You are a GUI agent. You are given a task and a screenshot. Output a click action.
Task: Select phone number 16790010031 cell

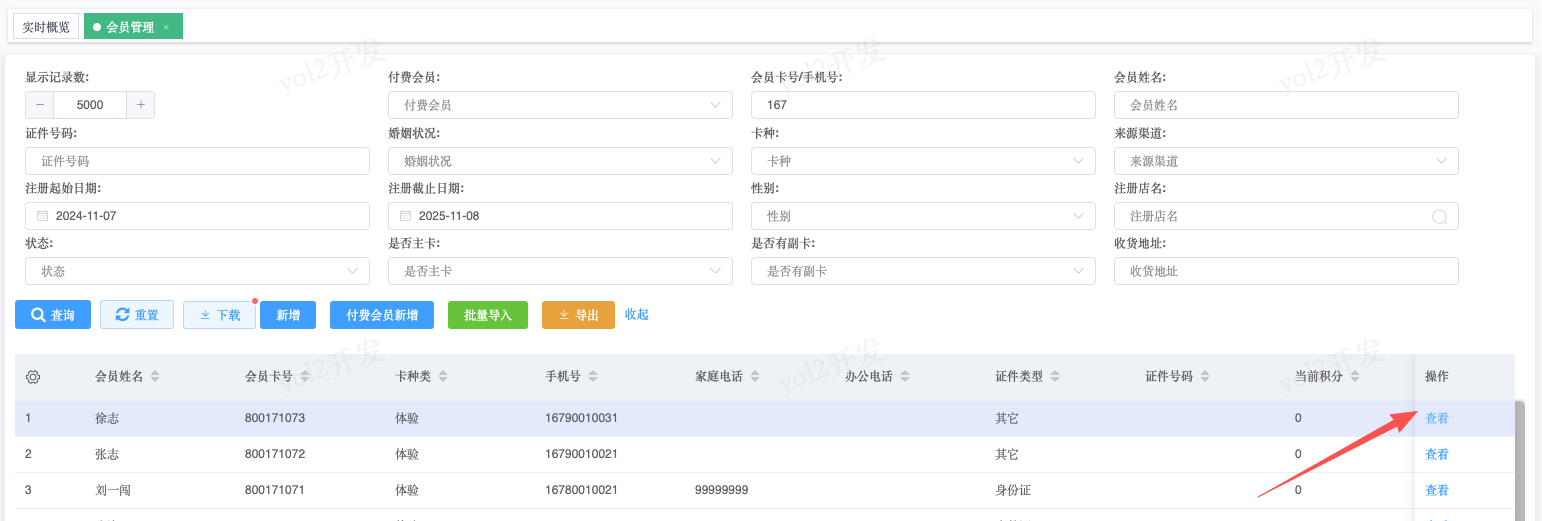(x=581, y=418)
